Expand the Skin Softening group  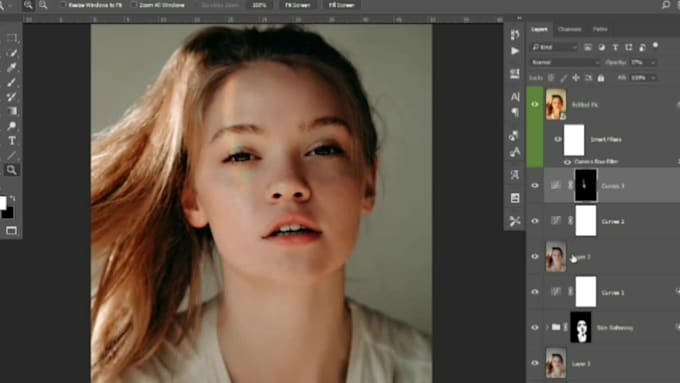coord(546,327)
